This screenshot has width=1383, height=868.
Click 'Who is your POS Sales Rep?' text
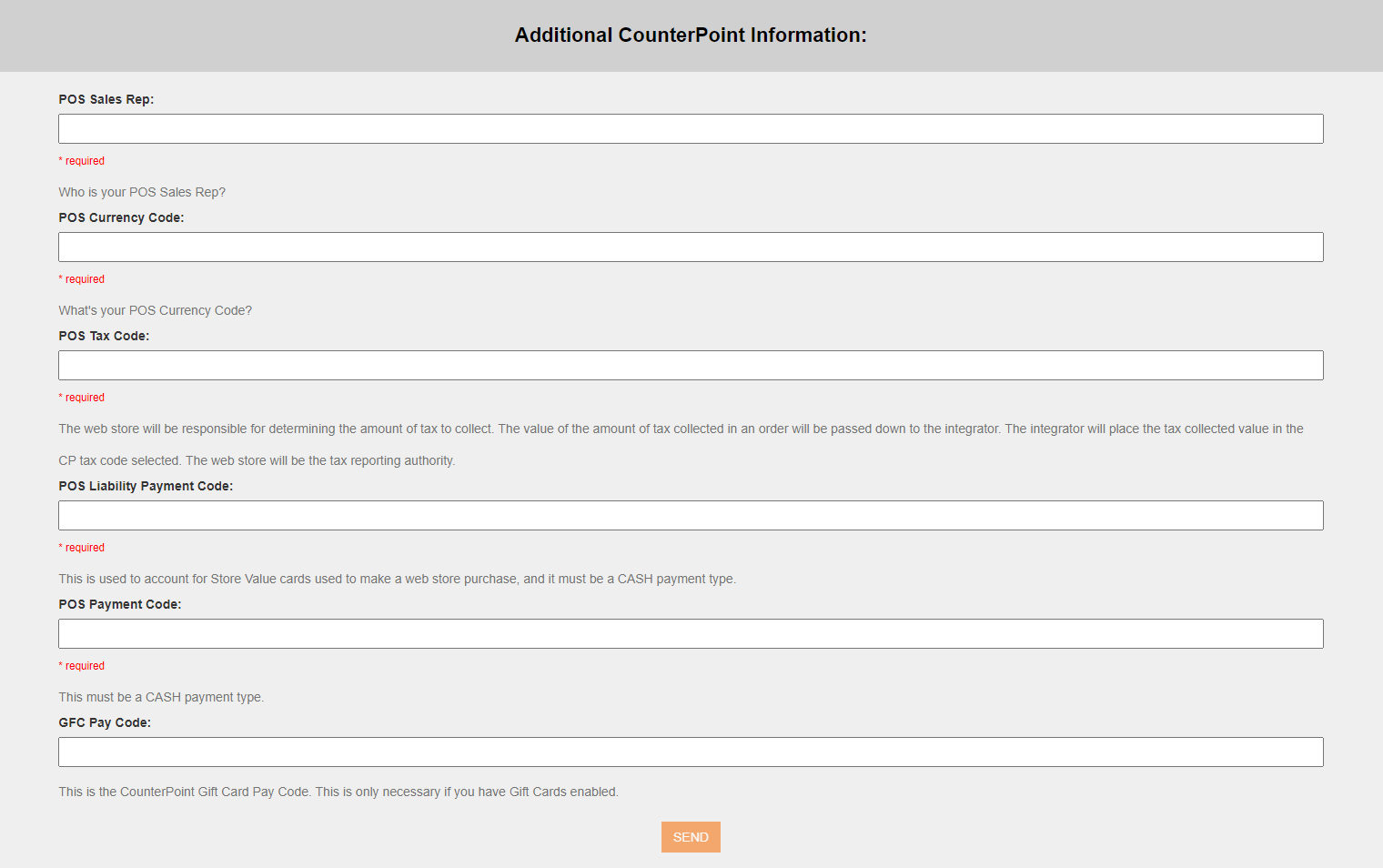pyautogui.click(x=142, y=192)
